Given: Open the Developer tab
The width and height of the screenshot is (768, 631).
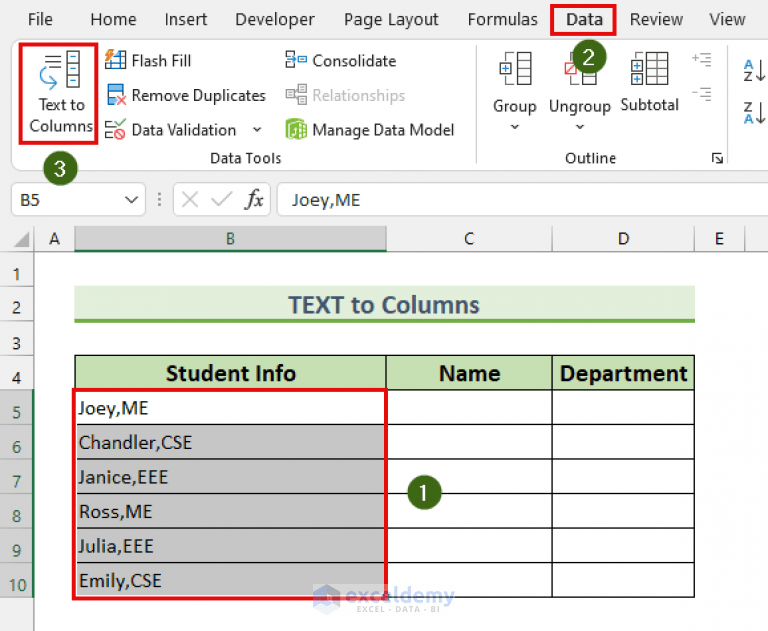Looking at the screenshot, I should point(275,20).
